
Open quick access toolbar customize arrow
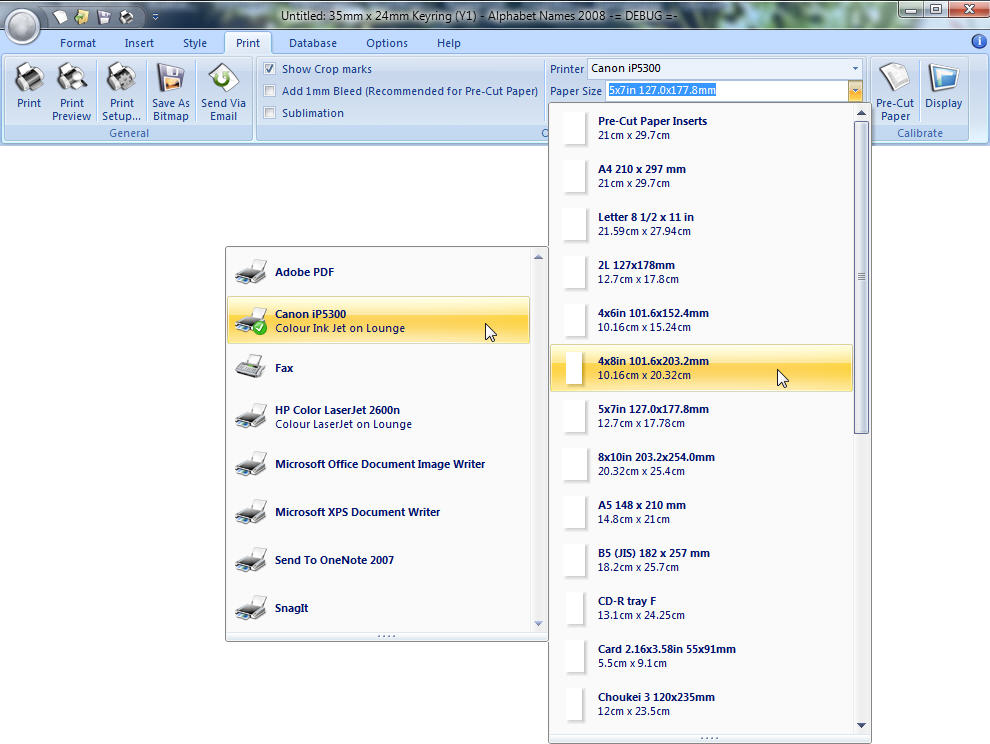(x=155, y=17)
